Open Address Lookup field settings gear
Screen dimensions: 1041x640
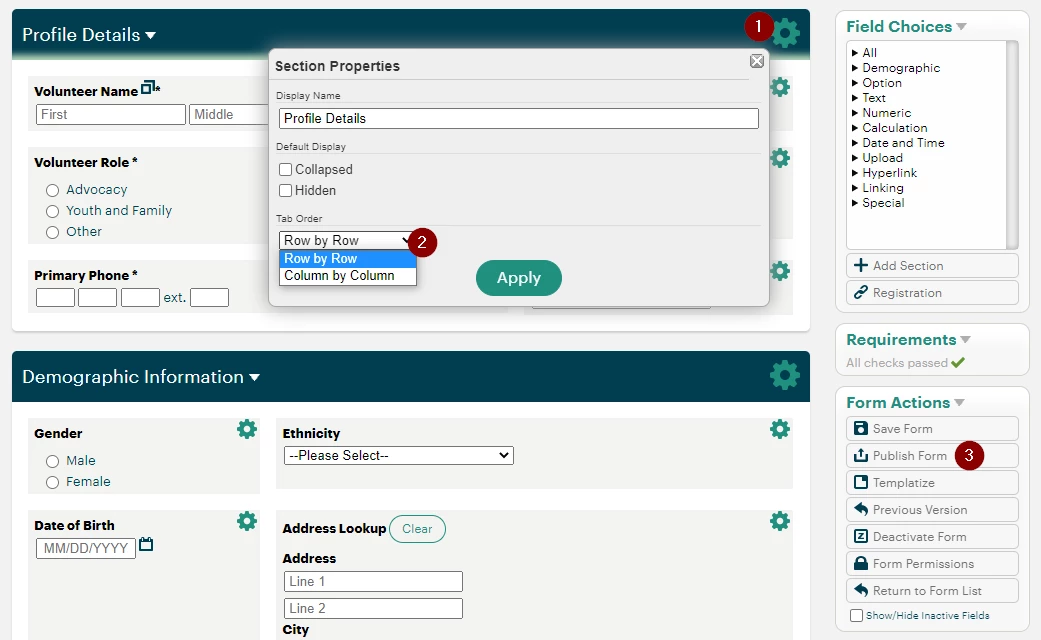coord(780,521)
